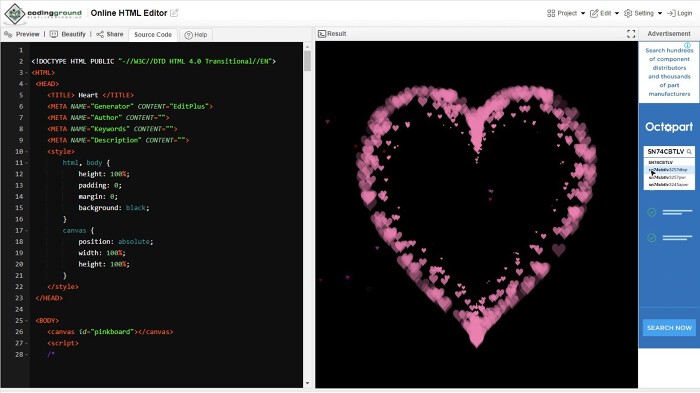Image resolution: width=700 pixels, height=393 pixels.
Task: Open the Setting dropdown menu
Action: (x=643, y=13)
